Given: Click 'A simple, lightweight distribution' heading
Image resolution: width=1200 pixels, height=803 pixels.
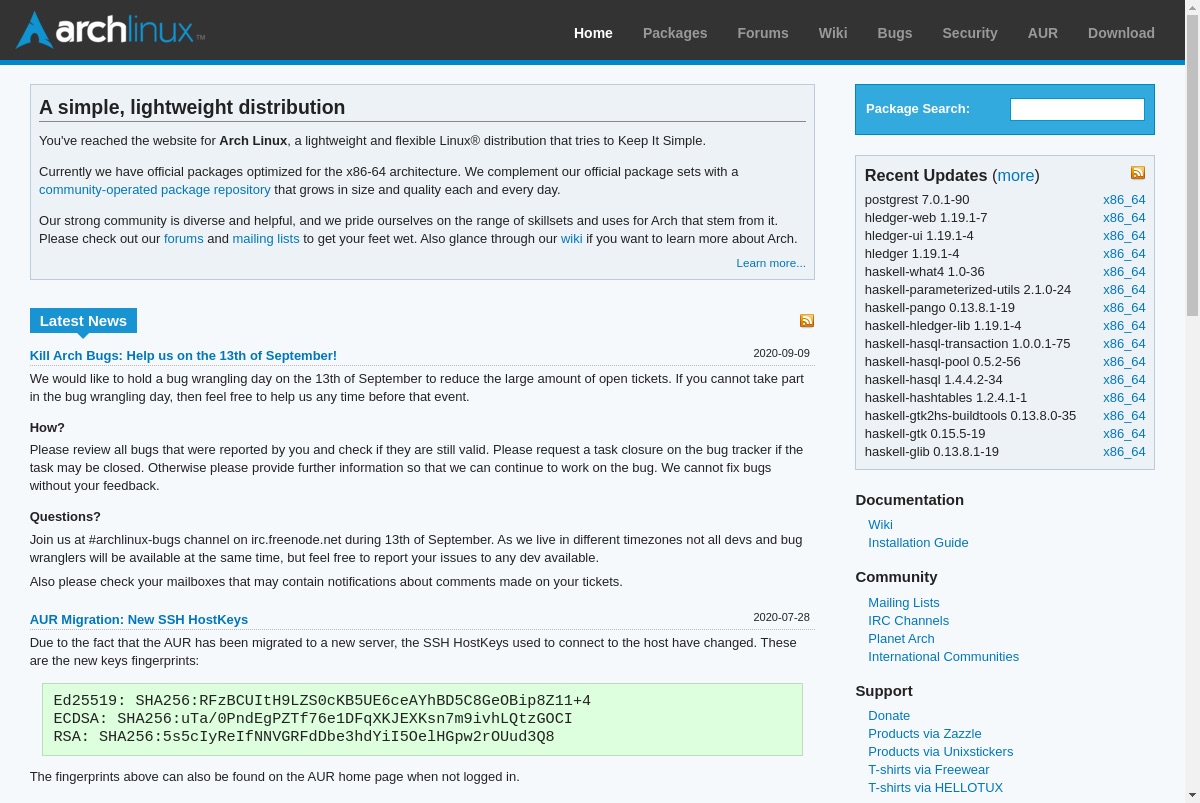Looking at the screenshot, I should pyautogui.click(x=192, y=108).
